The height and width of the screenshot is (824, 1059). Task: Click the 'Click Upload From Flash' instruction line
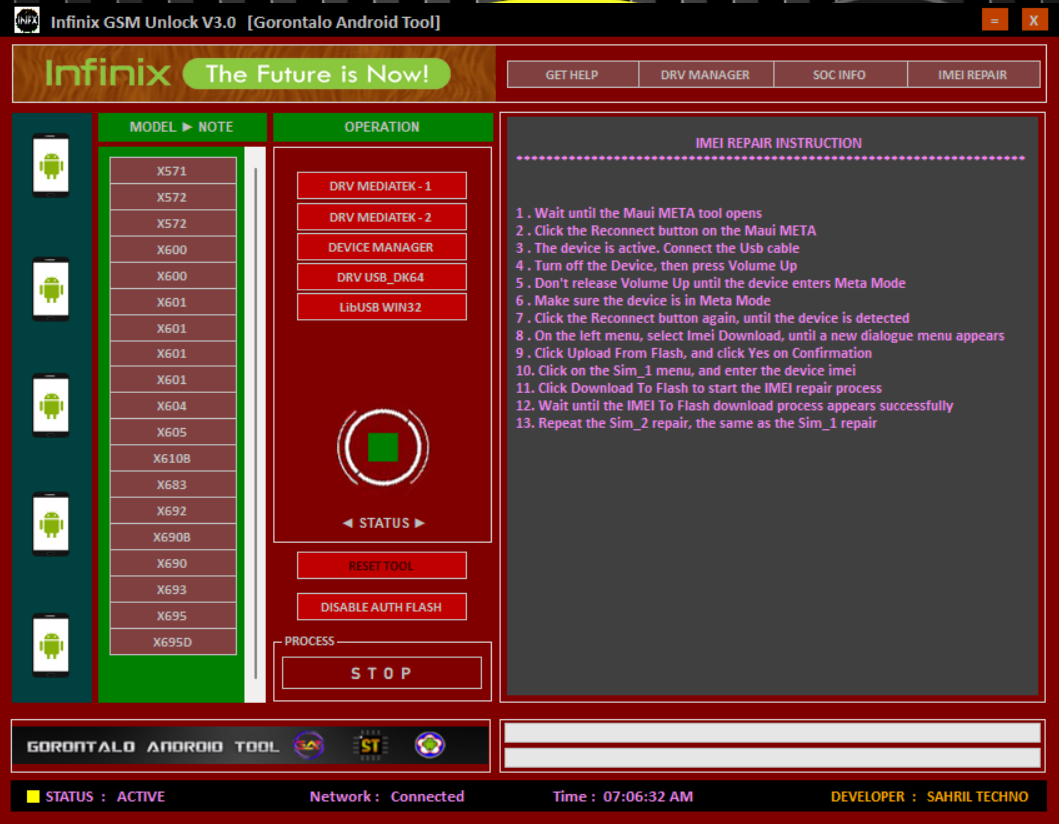(694, 353)
